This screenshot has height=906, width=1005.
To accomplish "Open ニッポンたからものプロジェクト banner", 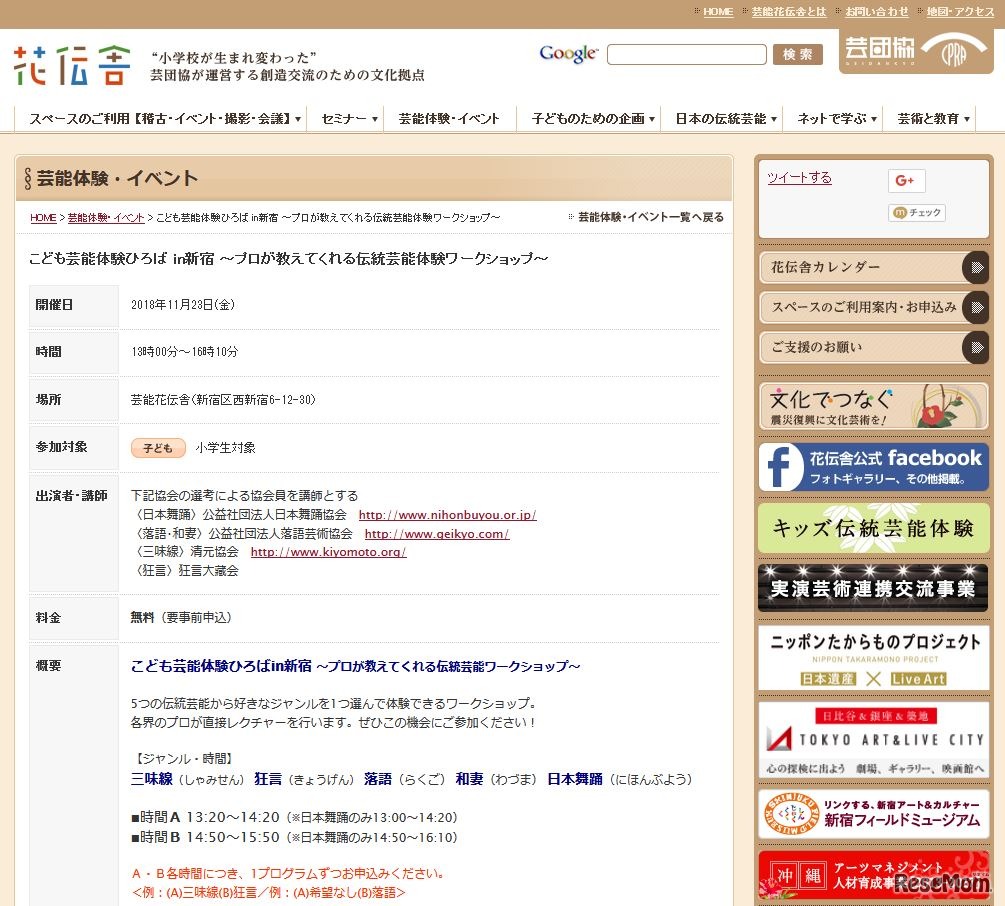I will click(874, 658).
